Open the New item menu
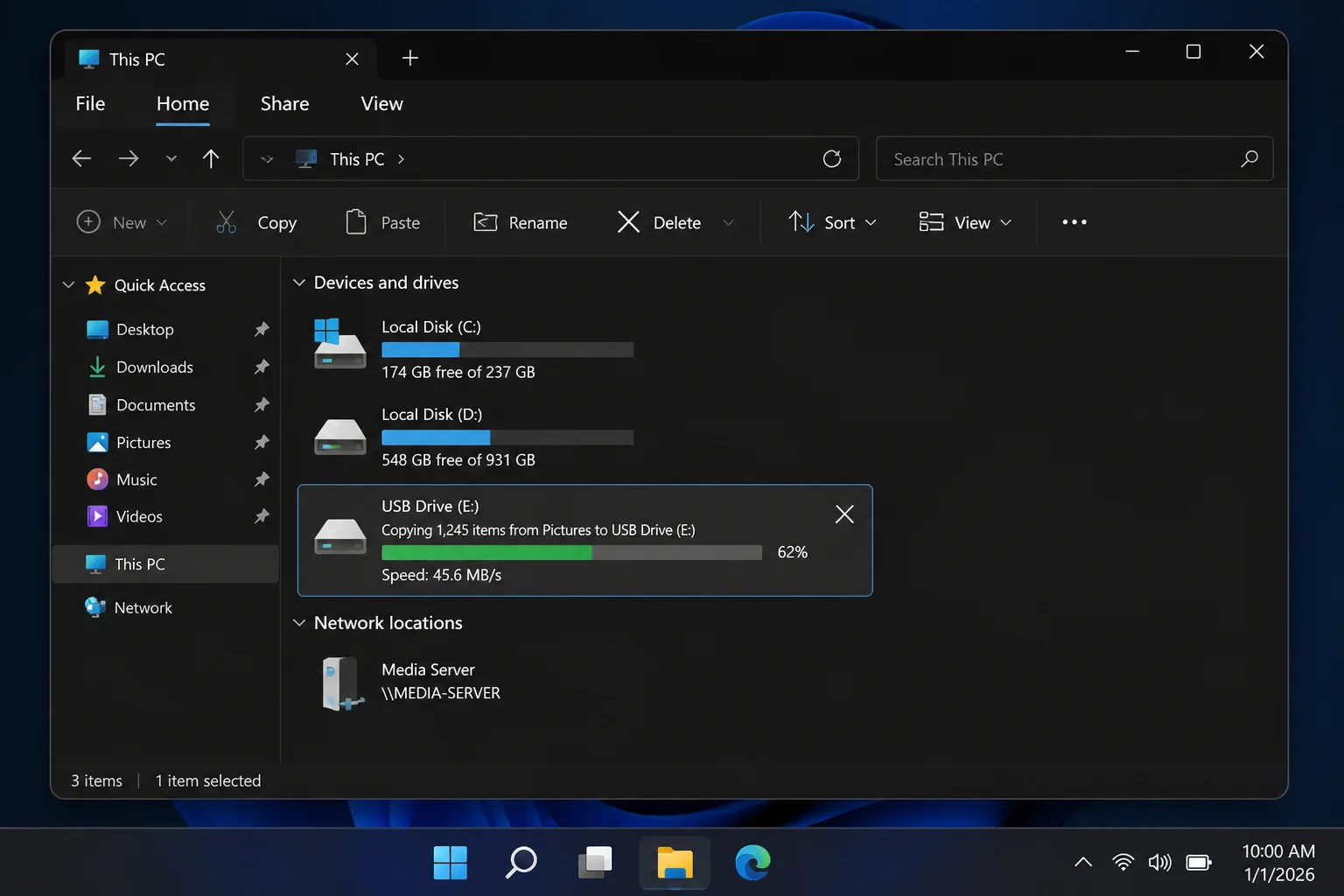 point(122,222)
